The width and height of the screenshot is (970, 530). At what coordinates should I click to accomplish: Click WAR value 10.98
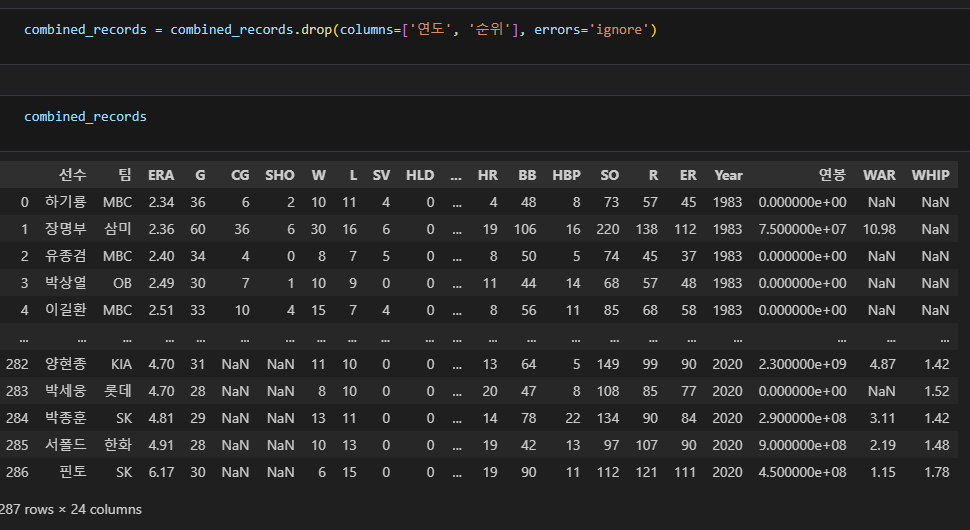(x=879, y=229)
